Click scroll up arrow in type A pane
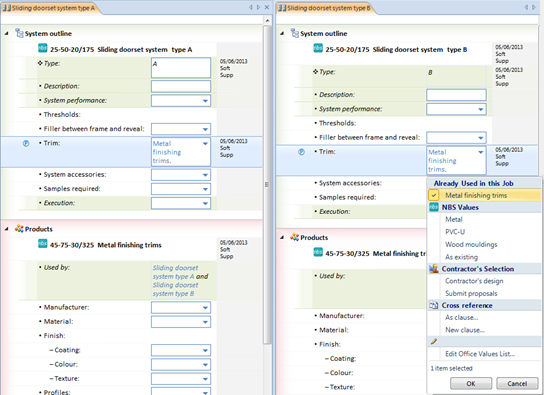The height and width of the screenshot is (395, 544). [x=267, y=21]
